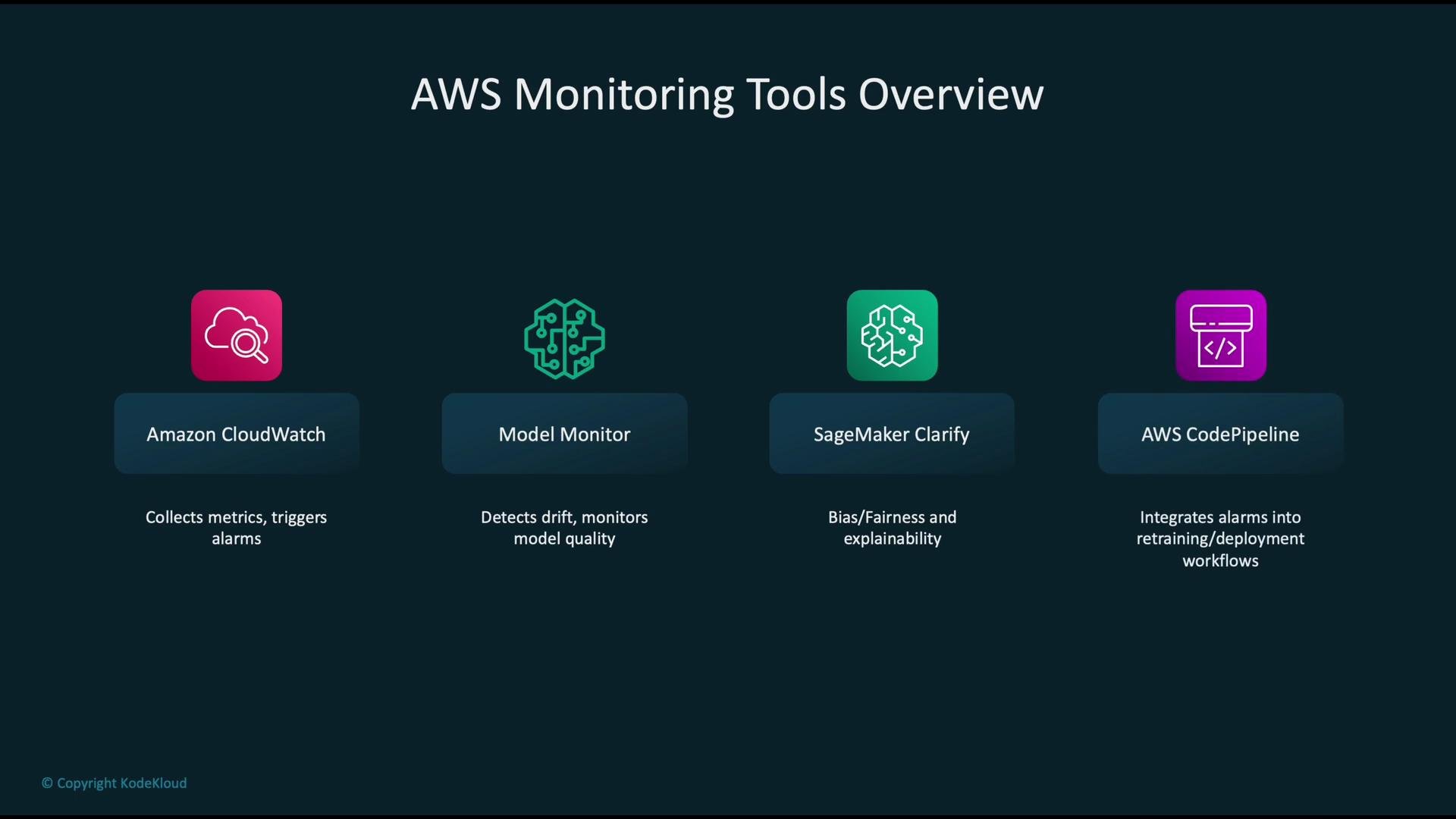Viewport: 1456px width, 819px height.
Task: Click the green Model Monitor brain icon
Action: click(564, 338)
